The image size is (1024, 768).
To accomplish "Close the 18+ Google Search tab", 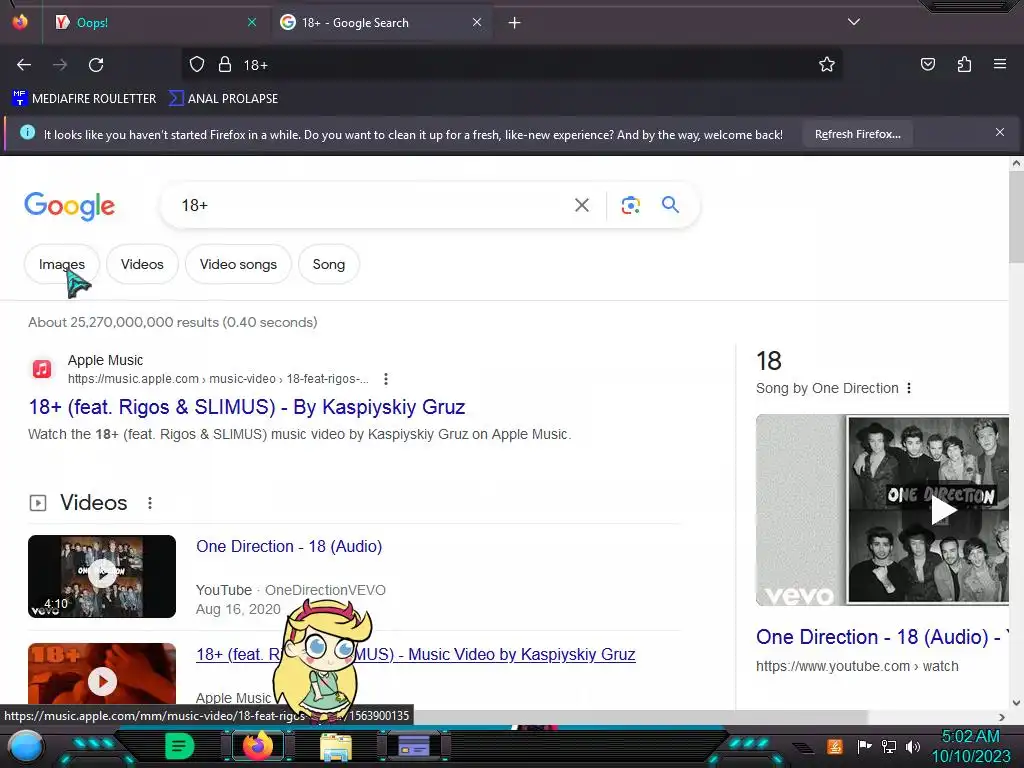I will [x=477, y=22].
